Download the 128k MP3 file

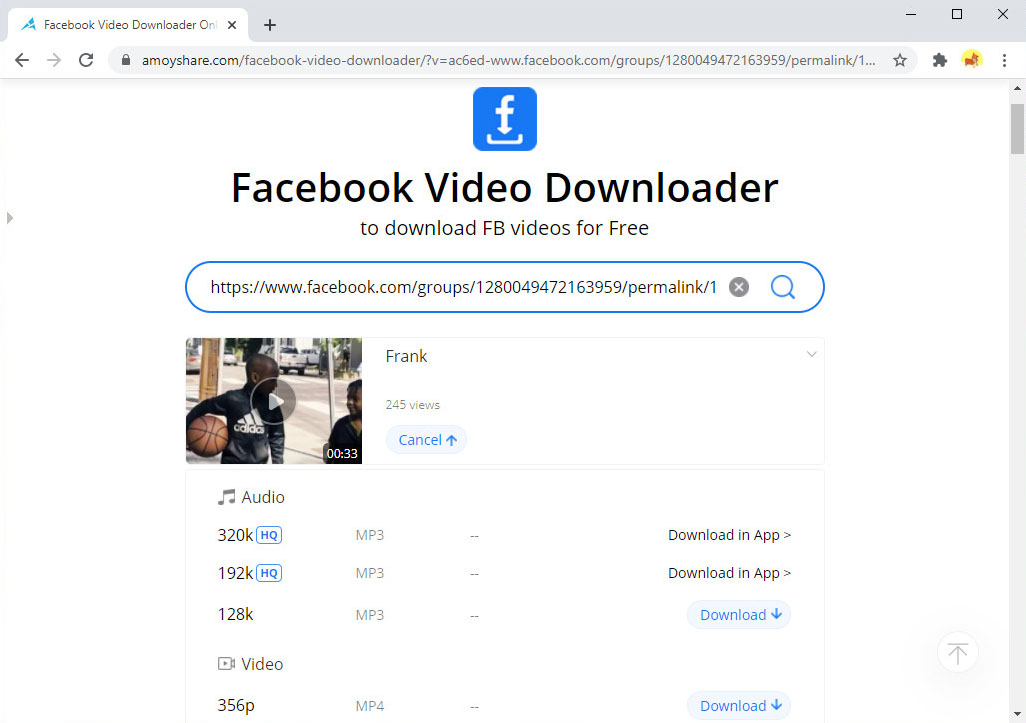[x=738, y=614]
